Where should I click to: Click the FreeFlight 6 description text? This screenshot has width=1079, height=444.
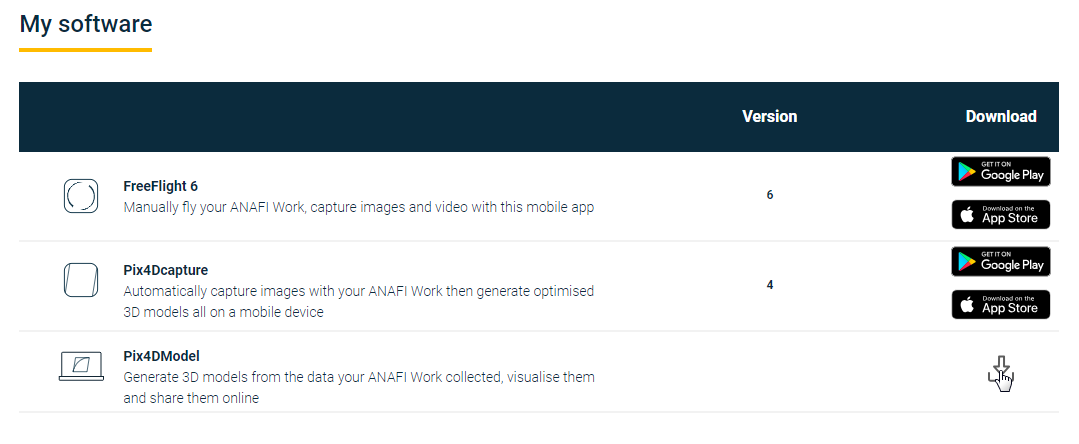[359, 207]
